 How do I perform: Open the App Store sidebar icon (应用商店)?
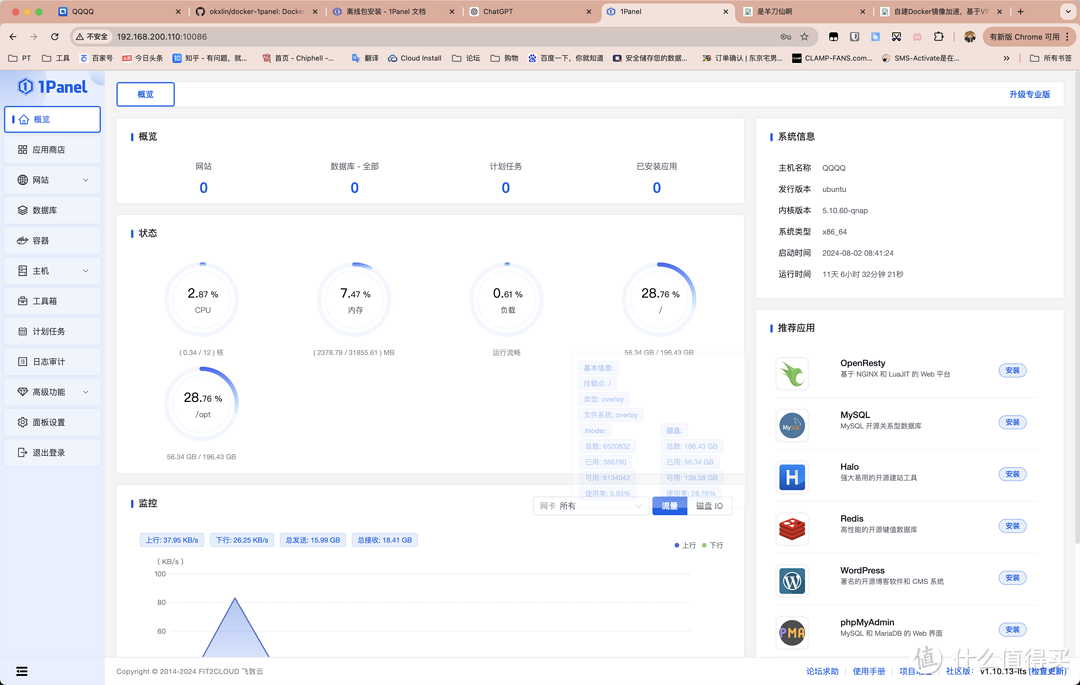(23, 150)
